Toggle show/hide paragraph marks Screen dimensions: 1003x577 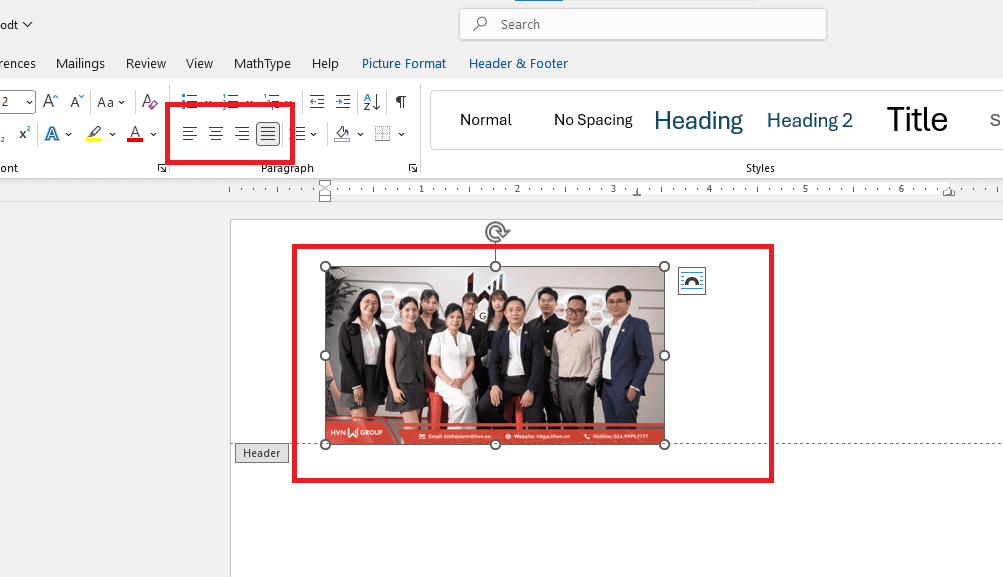click(400, 101)
